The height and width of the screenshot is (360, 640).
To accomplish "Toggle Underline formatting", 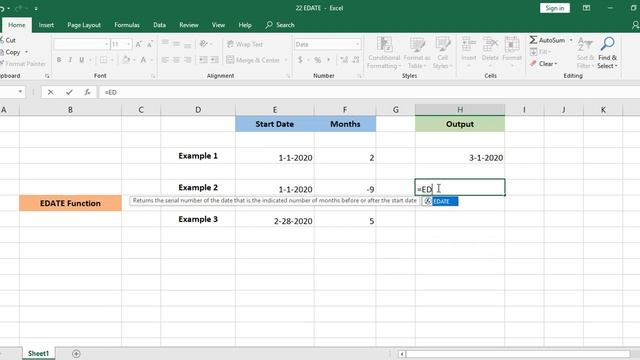I will [x=81, y=60].
